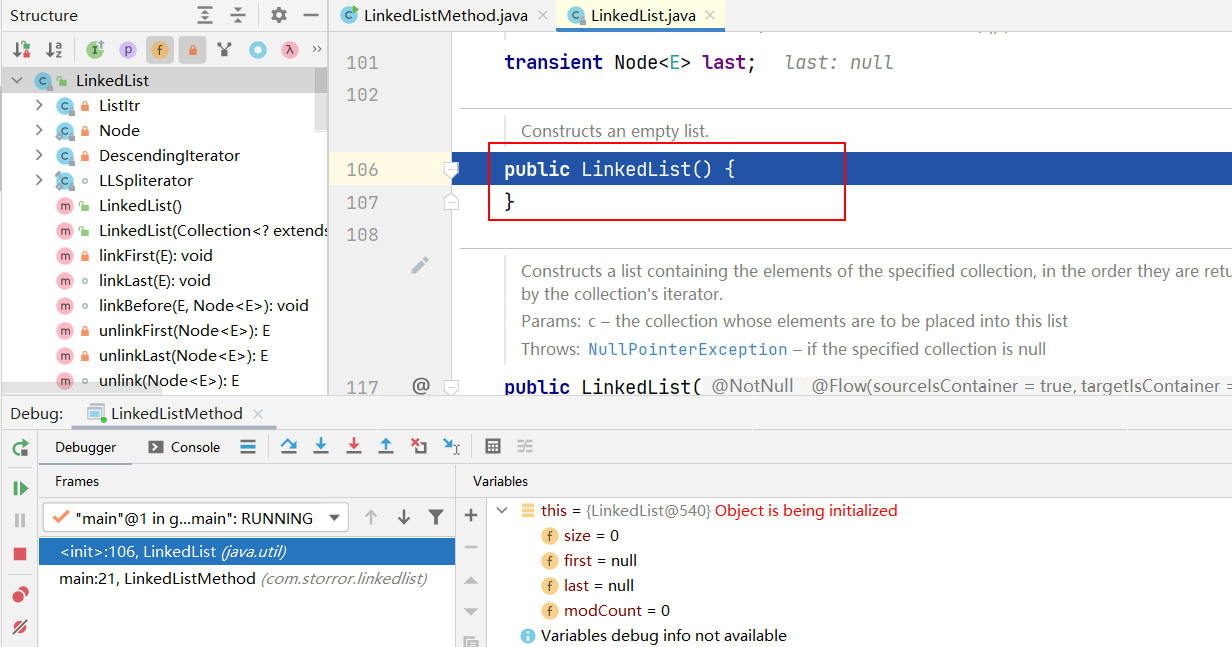Expand the ListItr class node
Screen dimensions: 1232x647
pyautogui.click(x=39, y=105)
